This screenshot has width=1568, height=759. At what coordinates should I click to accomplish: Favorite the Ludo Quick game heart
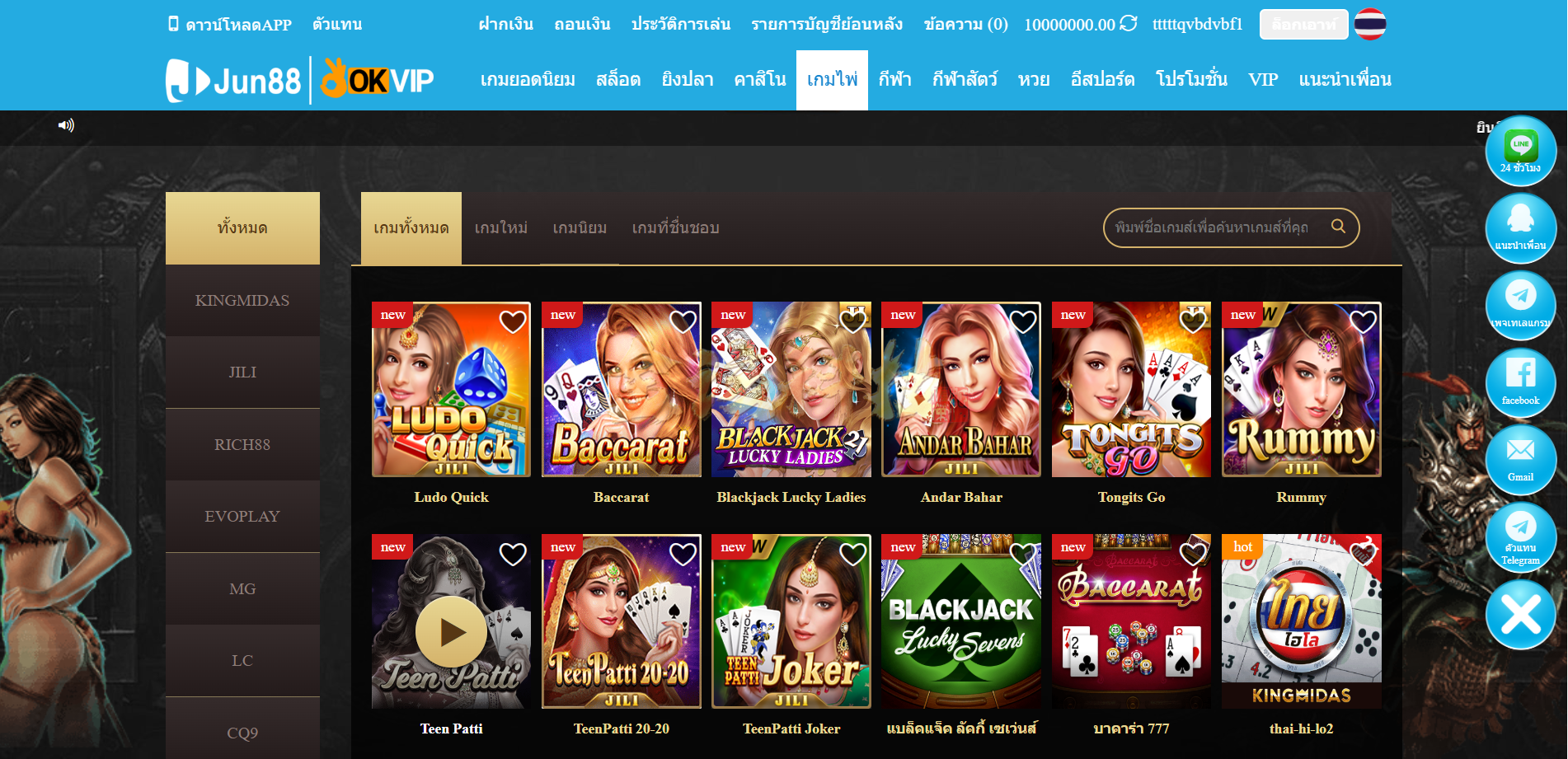pyautogui.click(x=513, y=322)
